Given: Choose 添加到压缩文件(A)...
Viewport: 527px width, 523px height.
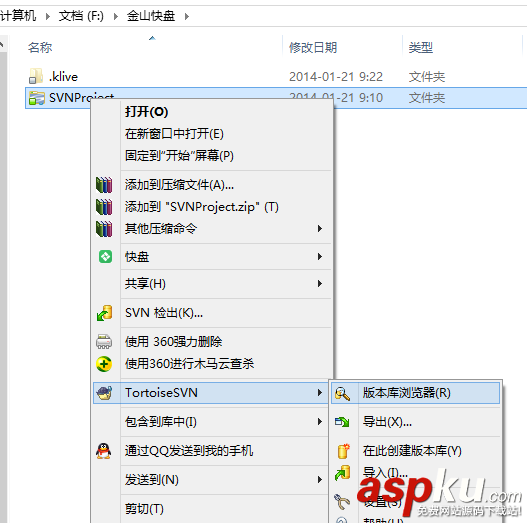Looking at the screenshot, I should [x=179, y=185].
